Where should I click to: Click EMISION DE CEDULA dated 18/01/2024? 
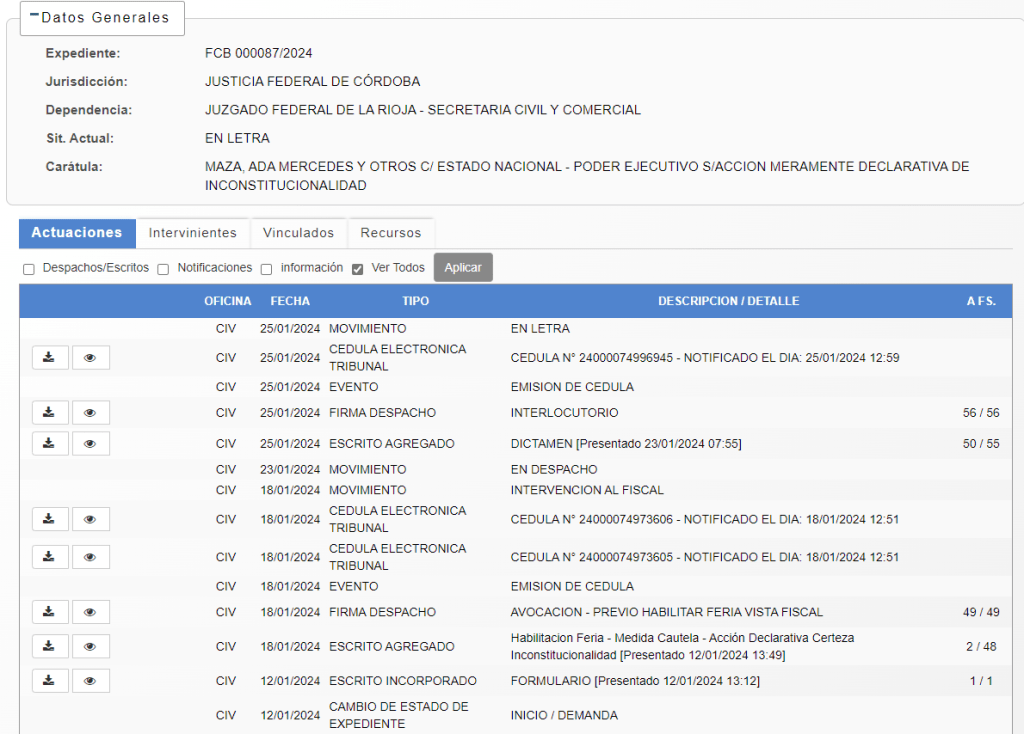tap(572, 586)
